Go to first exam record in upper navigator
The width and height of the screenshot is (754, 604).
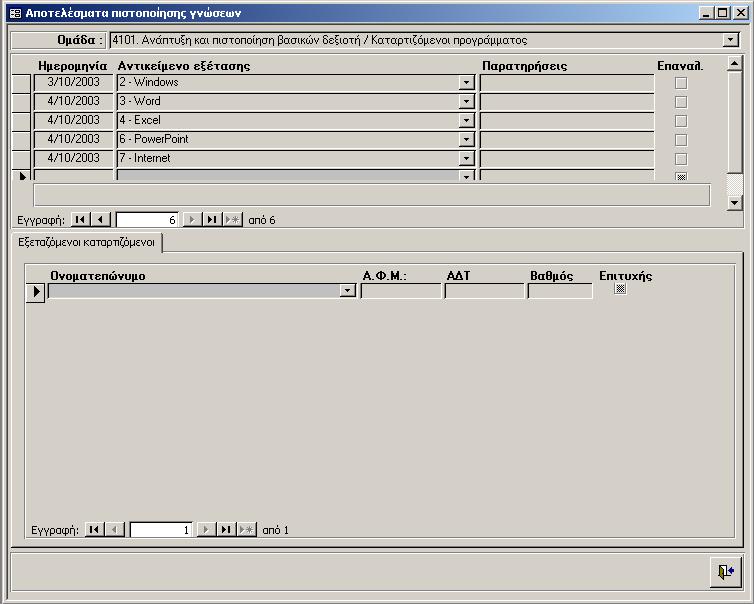[81, 220]
